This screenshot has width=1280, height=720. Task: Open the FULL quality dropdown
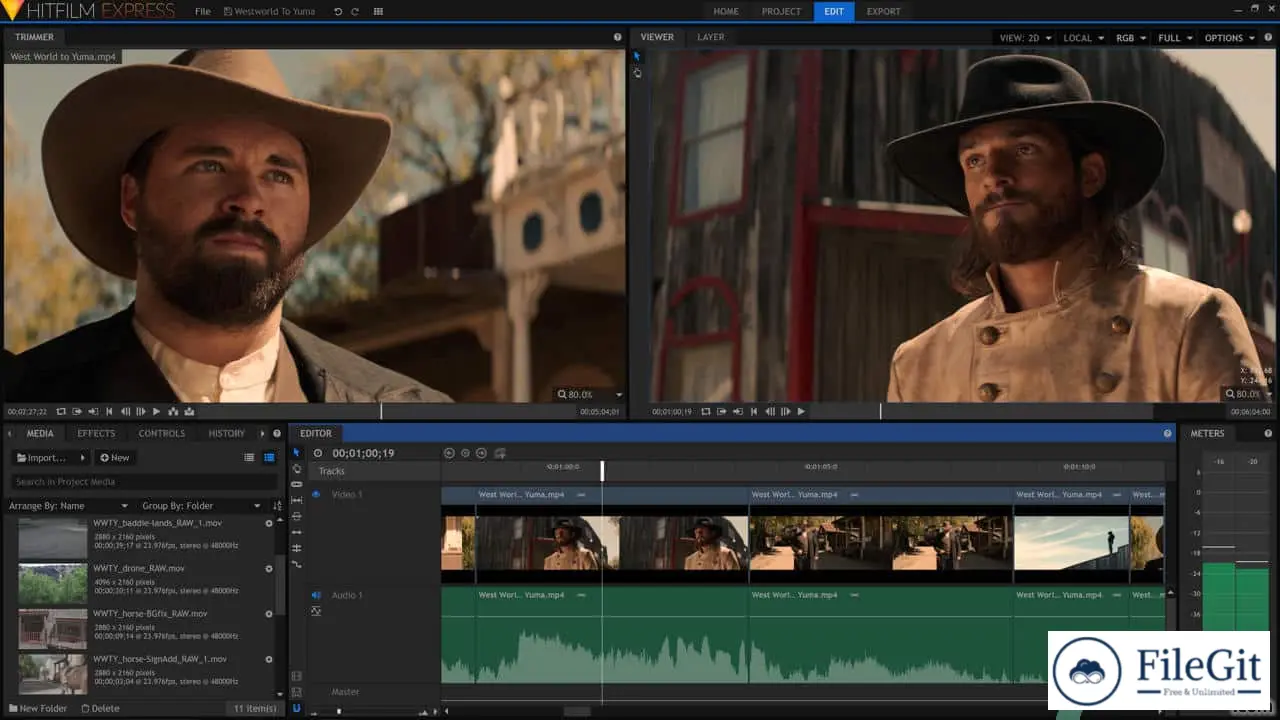[x=1175, y=38]
